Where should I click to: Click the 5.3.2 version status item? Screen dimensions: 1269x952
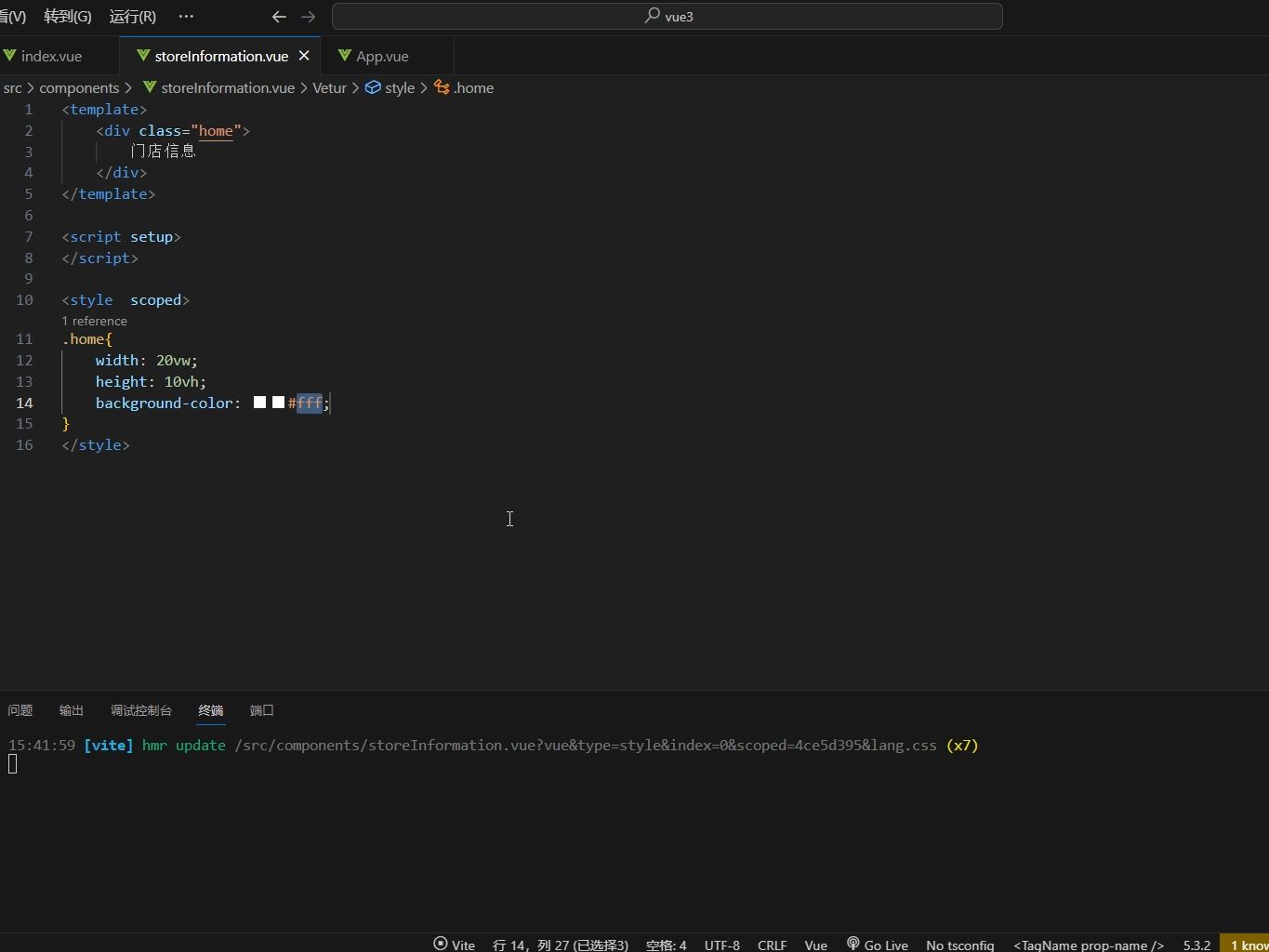[1197, 945]
